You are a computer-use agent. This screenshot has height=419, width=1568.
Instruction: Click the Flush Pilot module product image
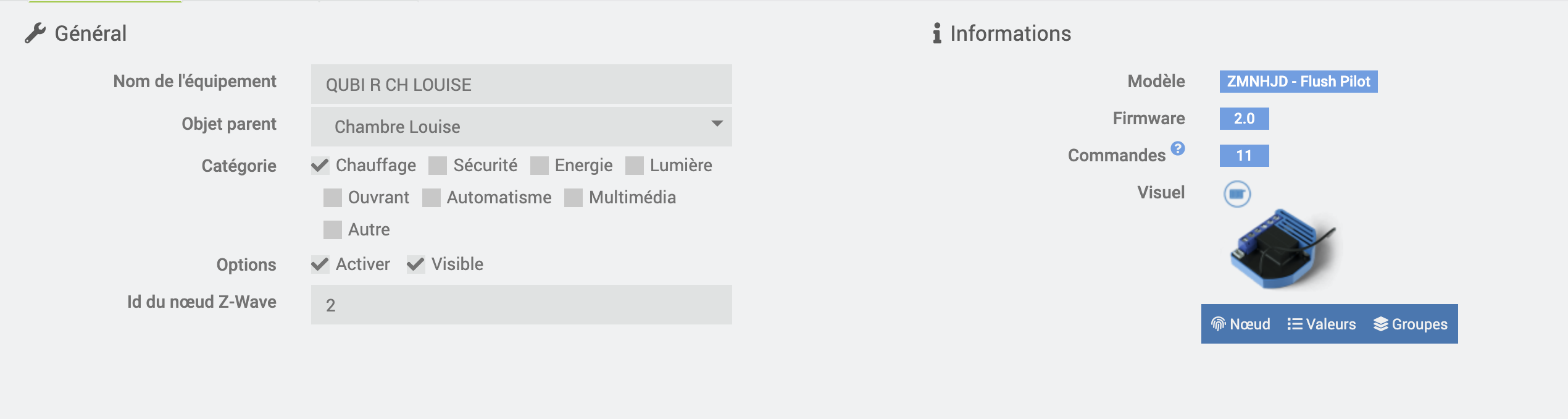pyautogui.click(x=1282, y=249)
